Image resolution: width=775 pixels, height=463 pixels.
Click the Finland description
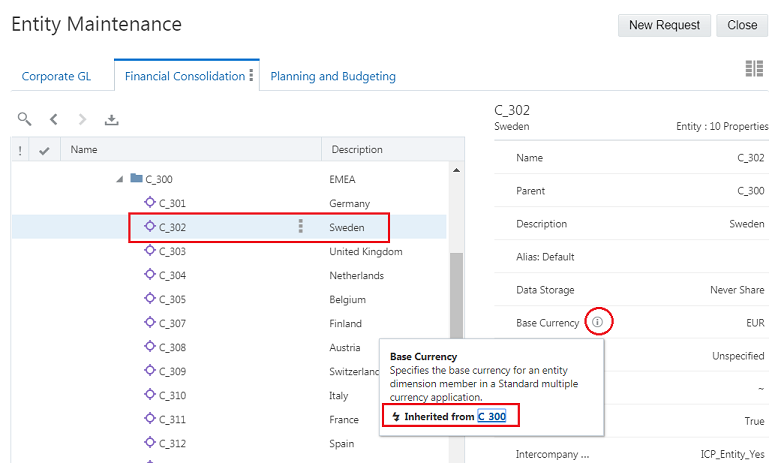point(345,323)
